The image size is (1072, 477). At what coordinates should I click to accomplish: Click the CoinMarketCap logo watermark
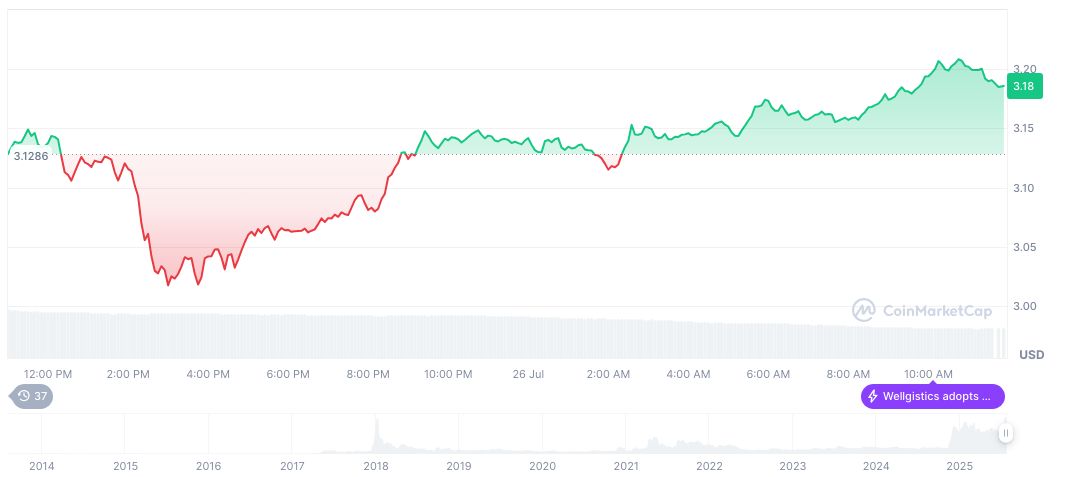point(920,310)
